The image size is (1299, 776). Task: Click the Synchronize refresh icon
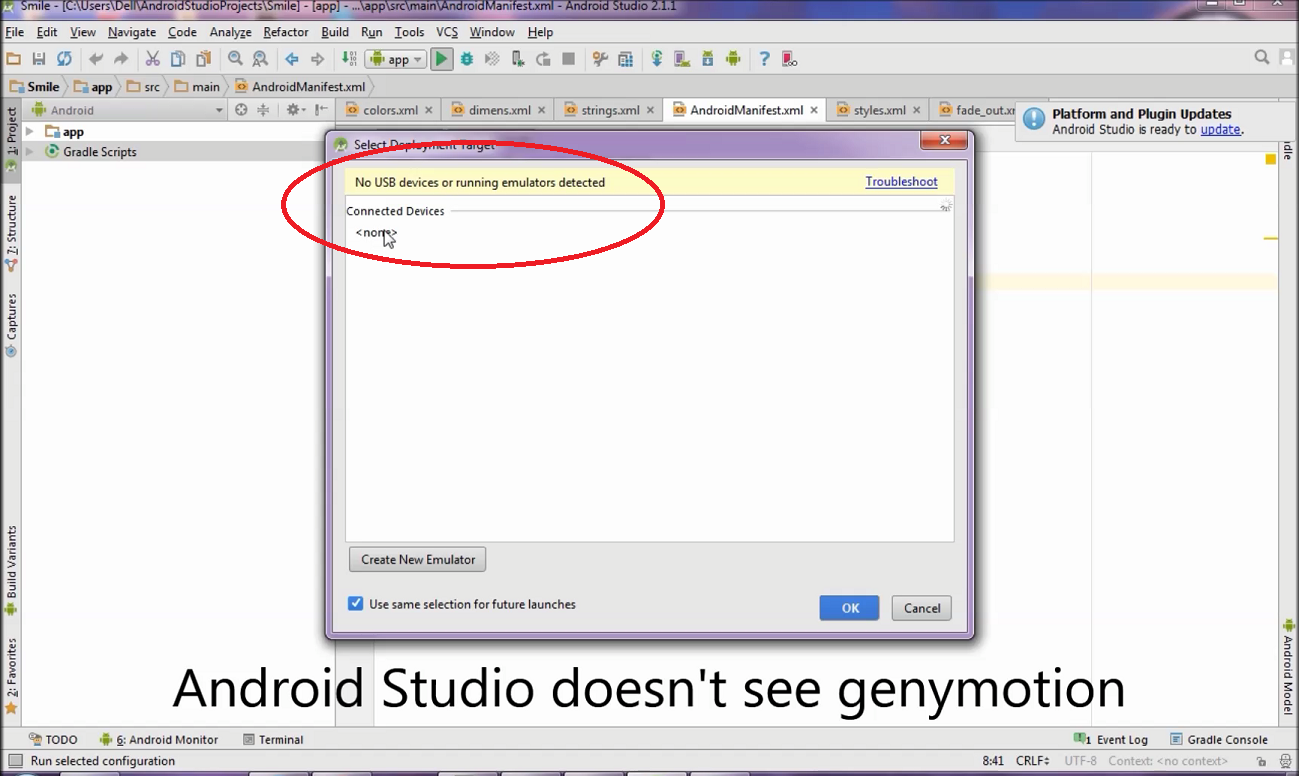click(x=64, y=59)
